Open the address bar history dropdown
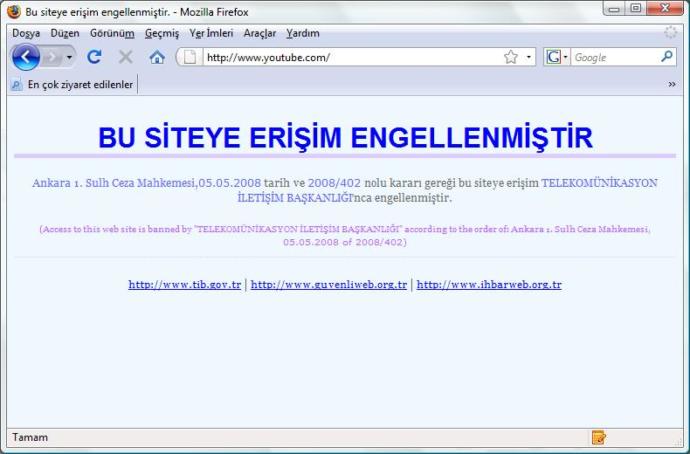The image size is (690, 454). [529, 57]
